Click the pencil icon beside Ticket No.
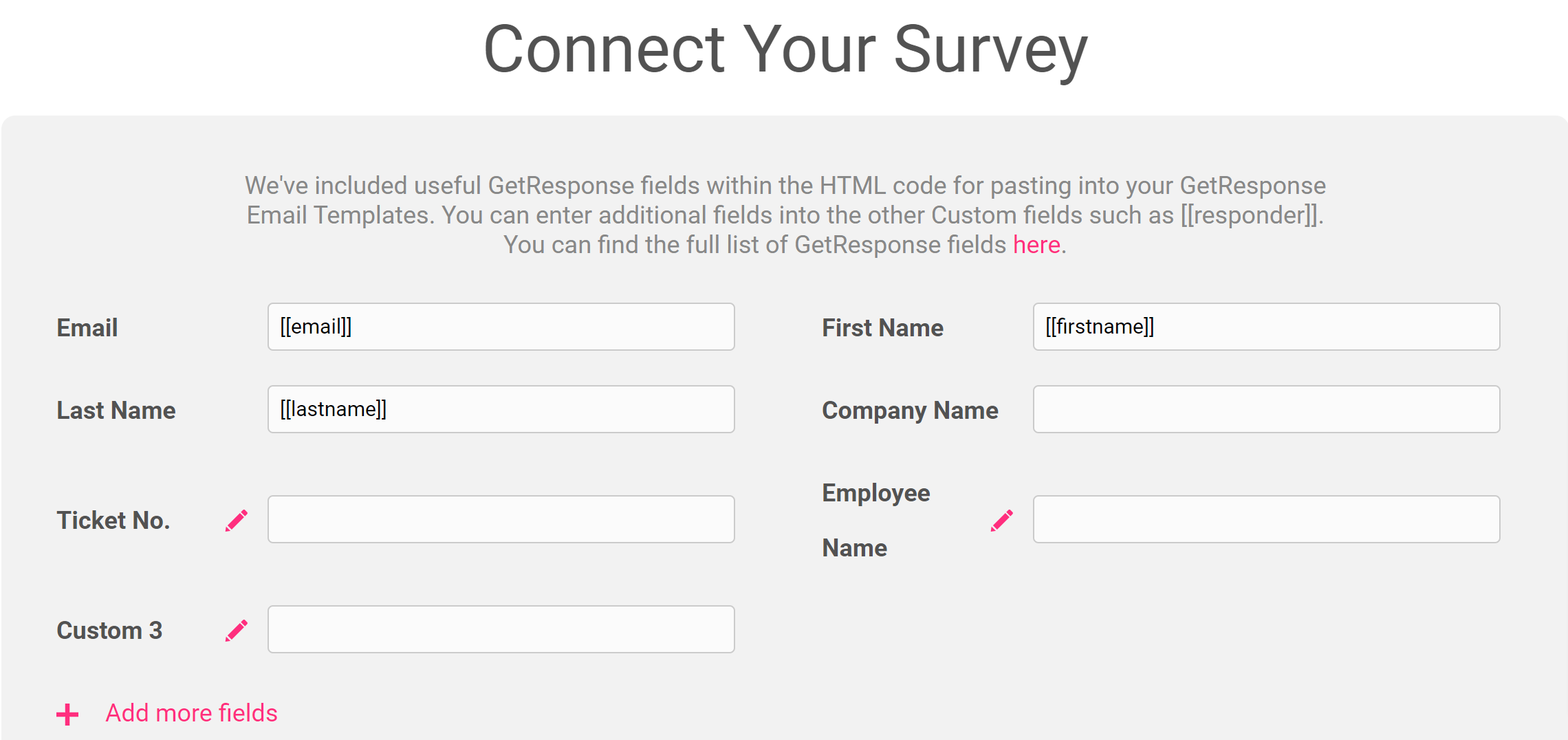Screen dimensions: 1568x740 [237, 521]
